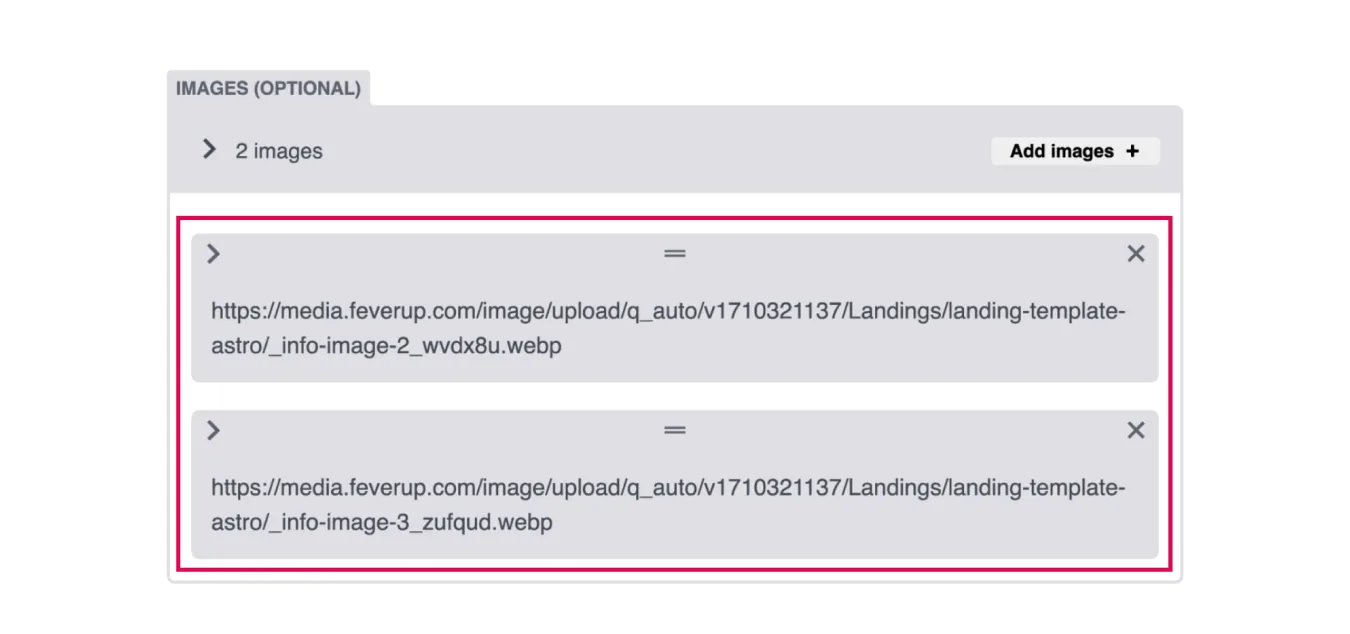Click the plus icon in Add images
This screenshot has height=634, width=1350.
1132,151
